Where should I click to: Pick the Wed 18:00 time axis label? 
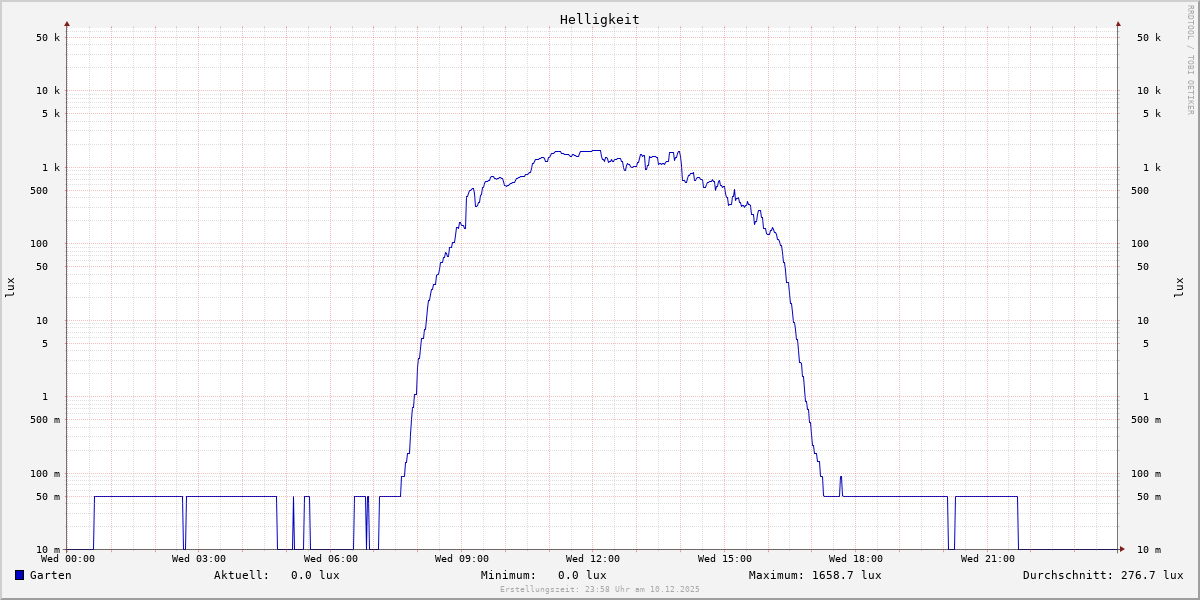point(855,559)
